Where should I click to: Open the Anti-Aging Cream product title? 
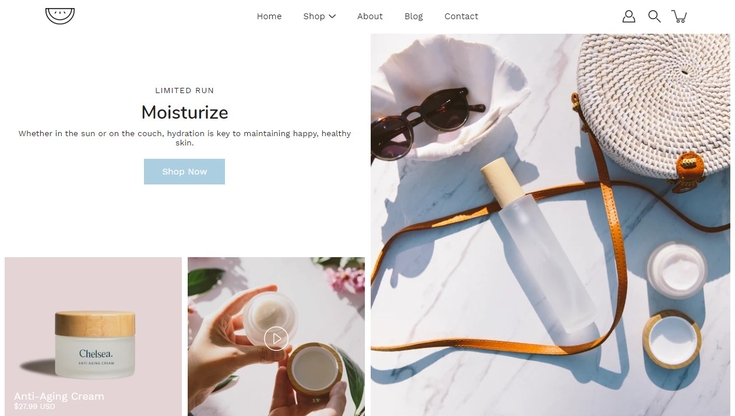[59, 396]
